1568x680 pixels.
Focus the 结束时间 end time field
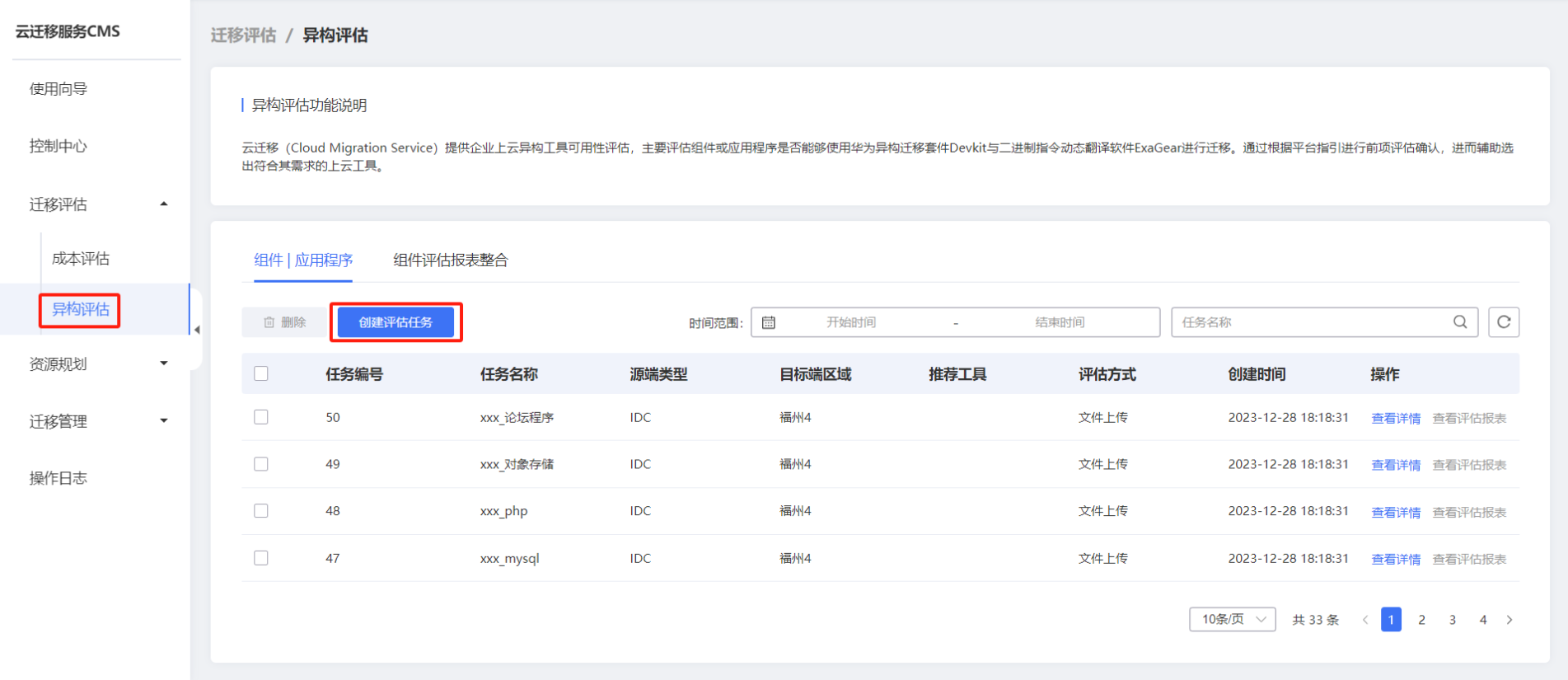point(1060,322)
